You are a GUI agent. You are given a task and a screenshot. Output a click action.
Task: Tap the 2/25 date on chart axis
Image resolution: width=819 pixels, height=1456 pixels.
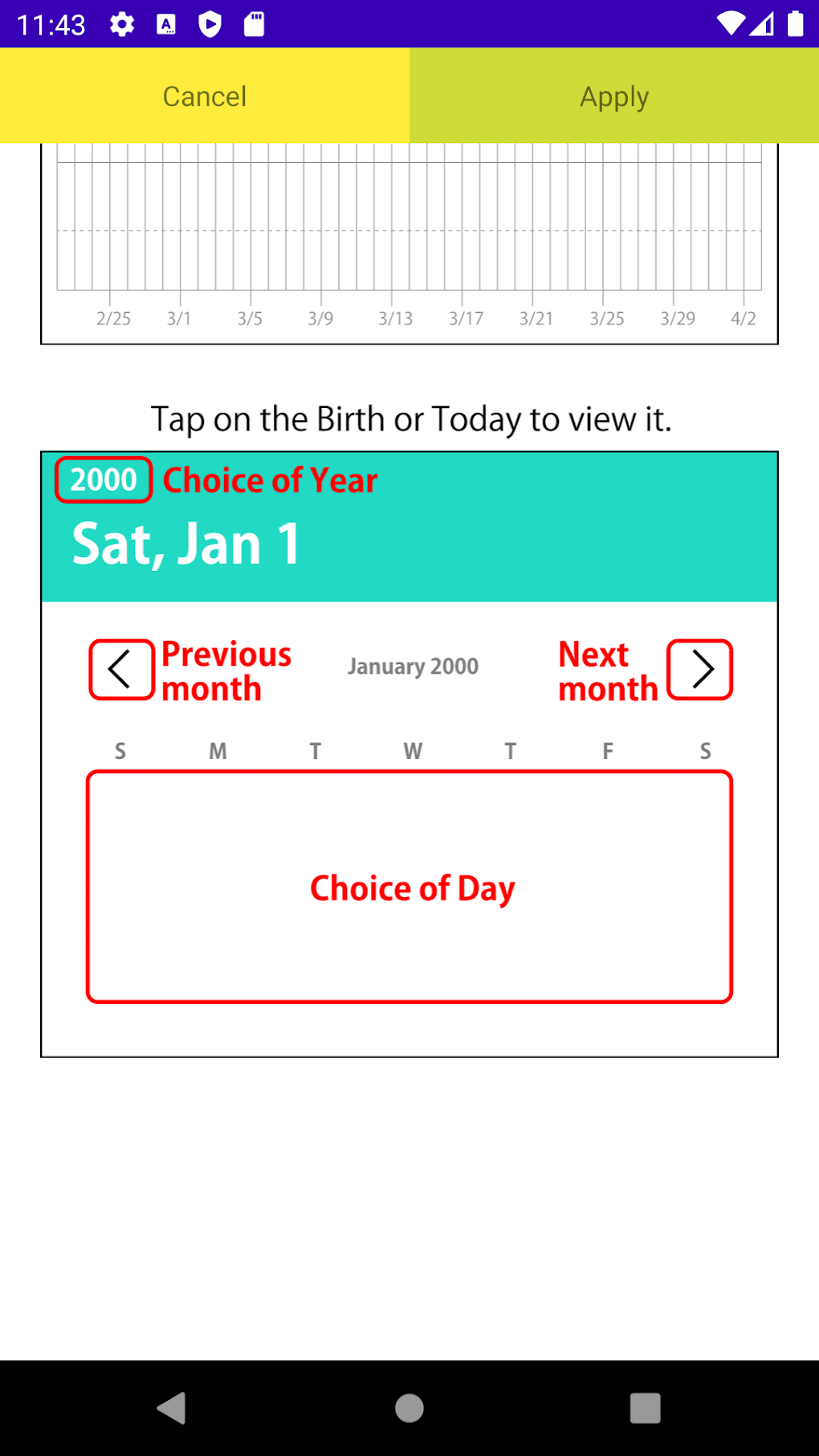(x=113, y=319)
